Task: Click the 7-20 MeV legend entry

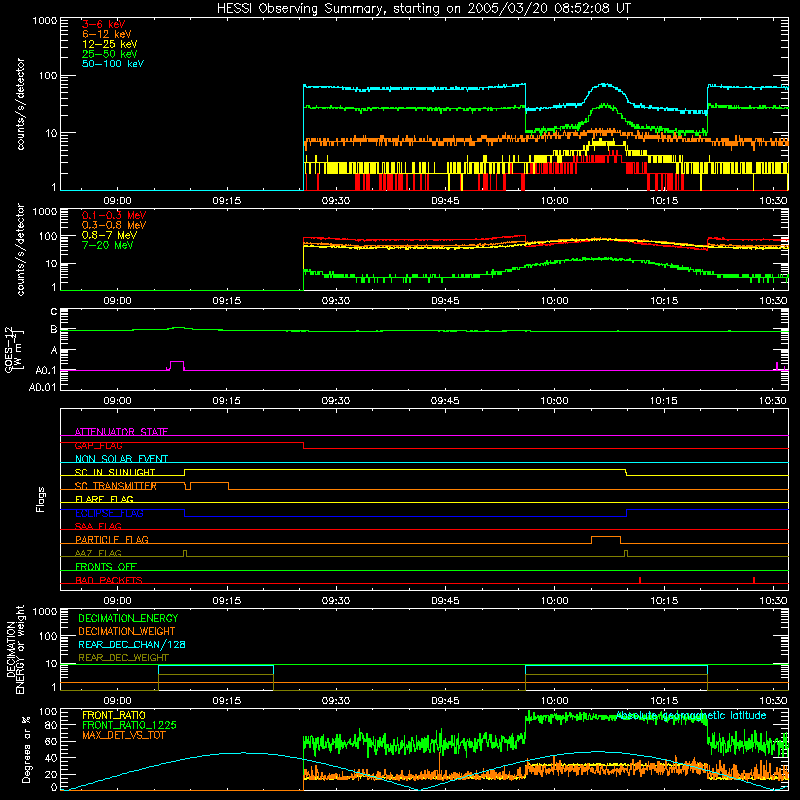Action: (x=108, y=245)
